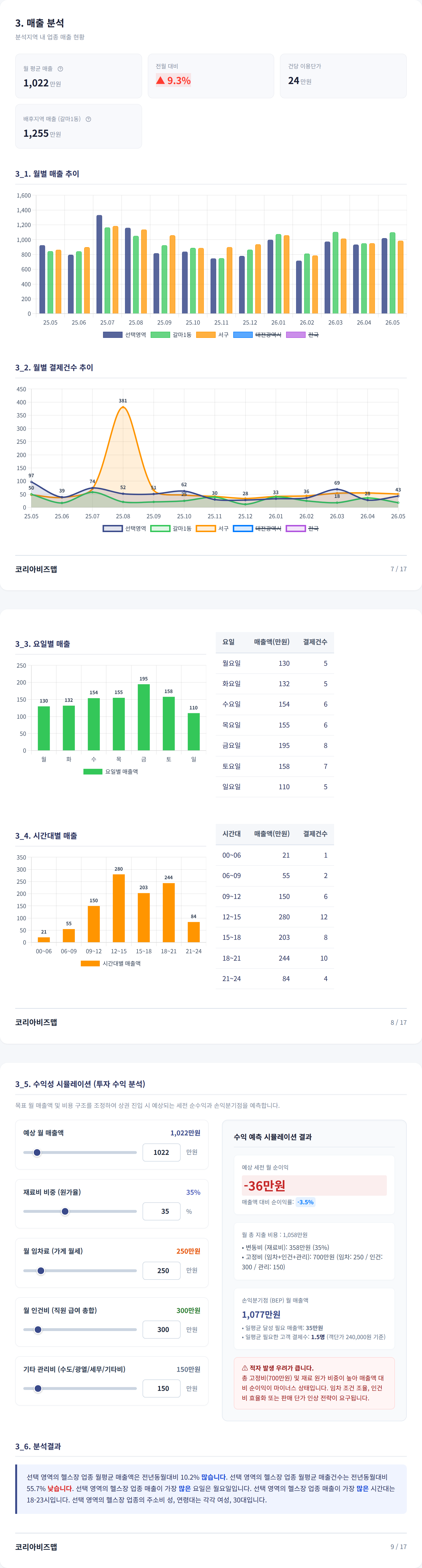Click the 월 인건비 input showing 300
The height and width of the screenshot is (1568, 422).
tap(161, 1329)
